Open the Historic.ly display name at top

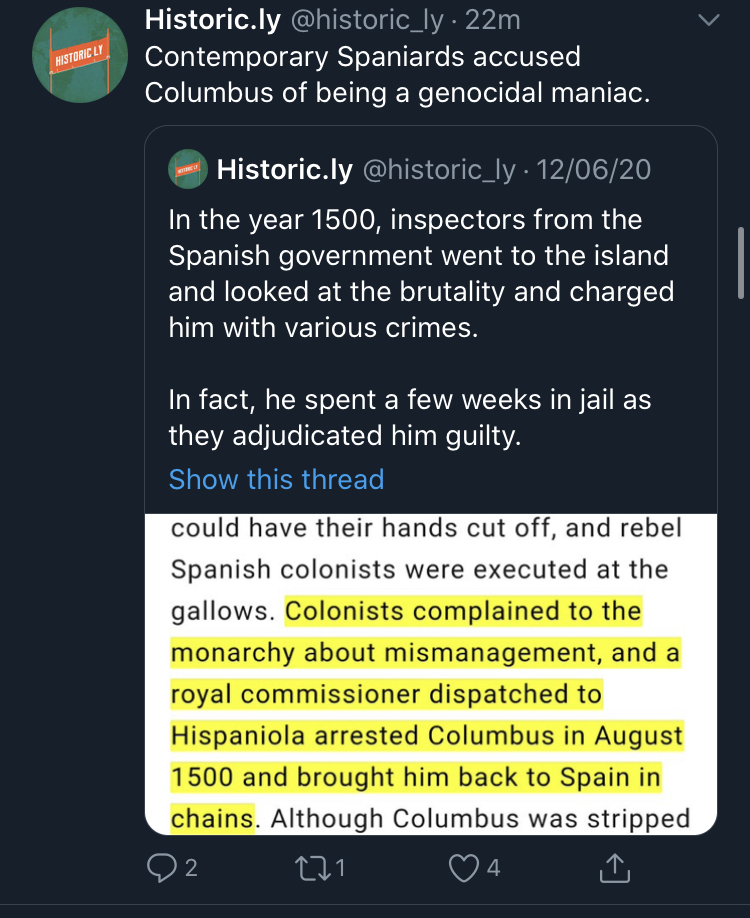(213, 20)
